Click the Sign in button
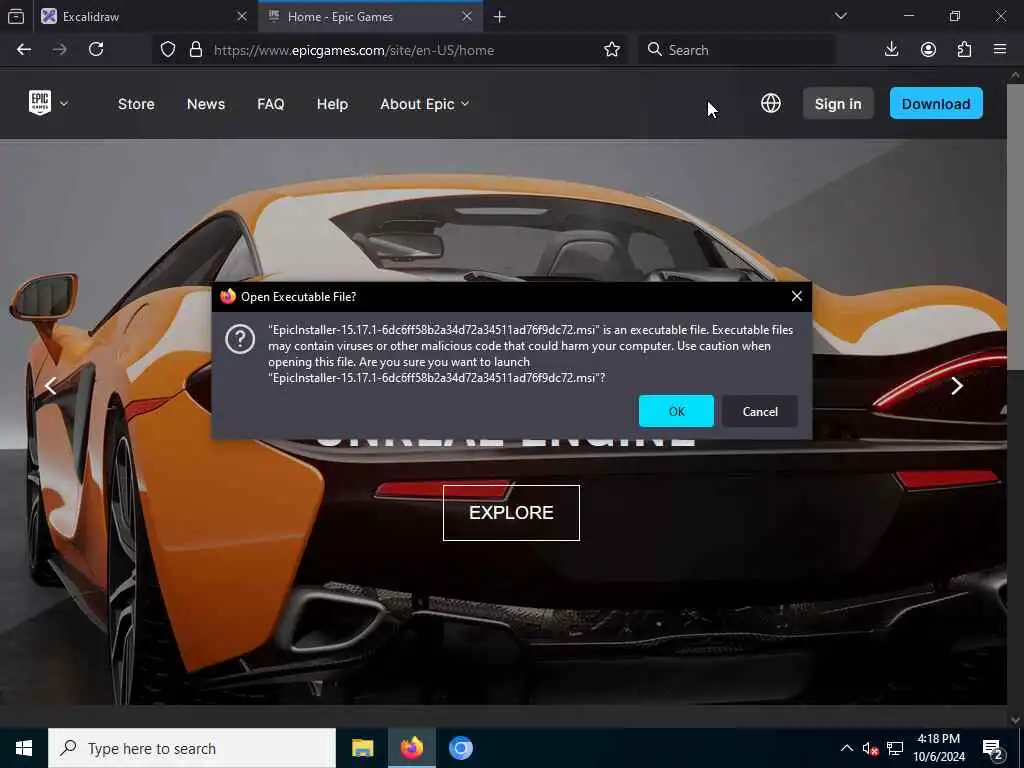Image resolution: width=1024 pixels, height=768 pixels. pyautogui.click(x=838, y=104)
